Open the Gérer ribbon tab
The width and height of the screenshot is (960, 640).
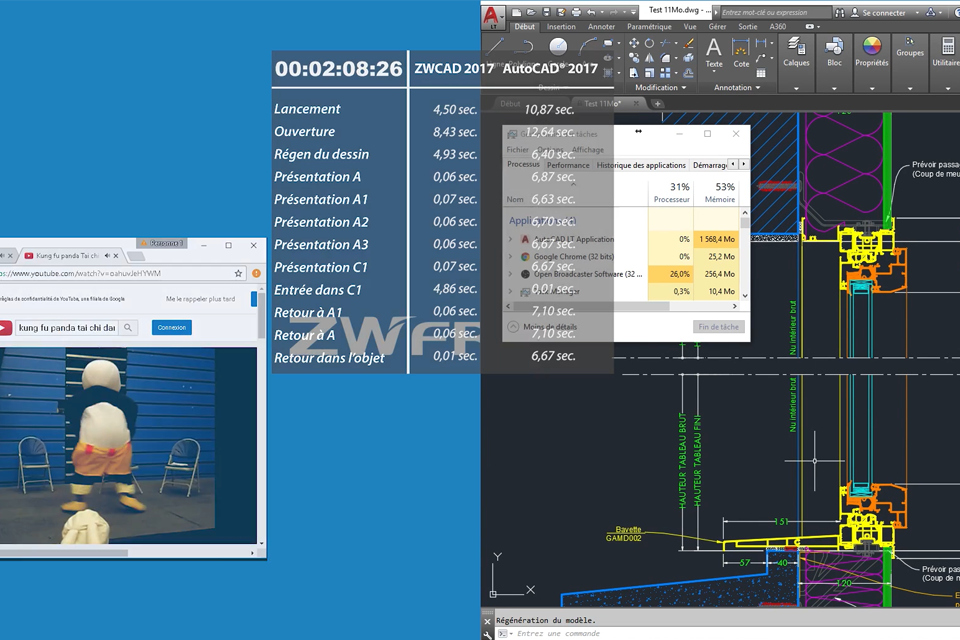(717, 27)
